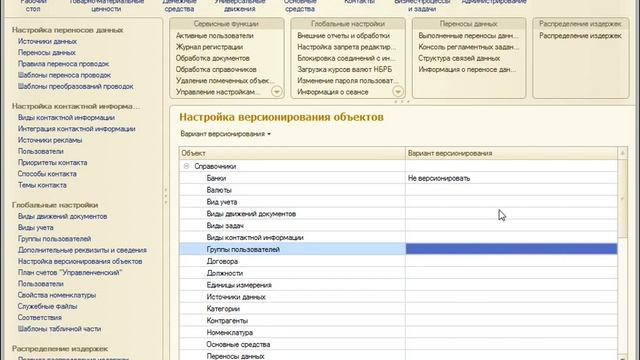Screen dimensions: 640x360
Task: Click the Не версионировать cell
Action: 511,178
